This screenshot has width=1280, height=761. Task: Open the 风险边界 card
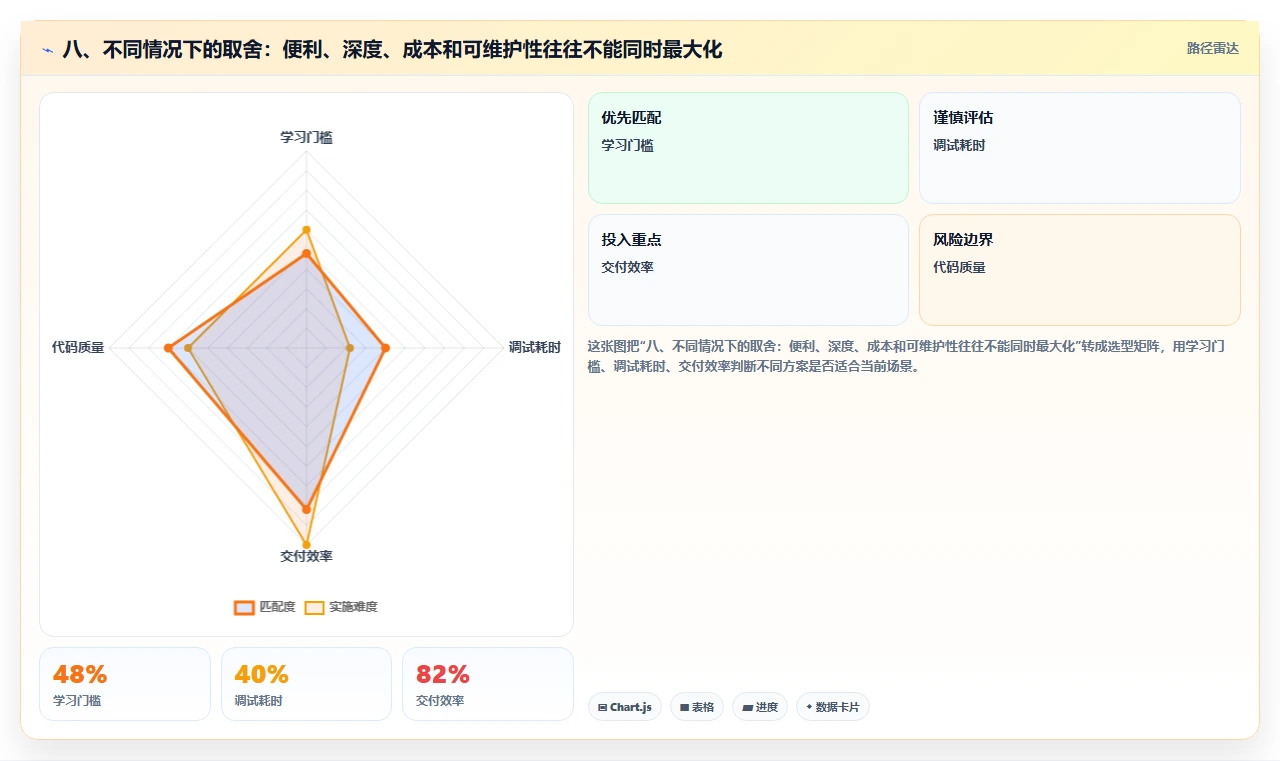pyautogui.click(x=1080, y=270)
